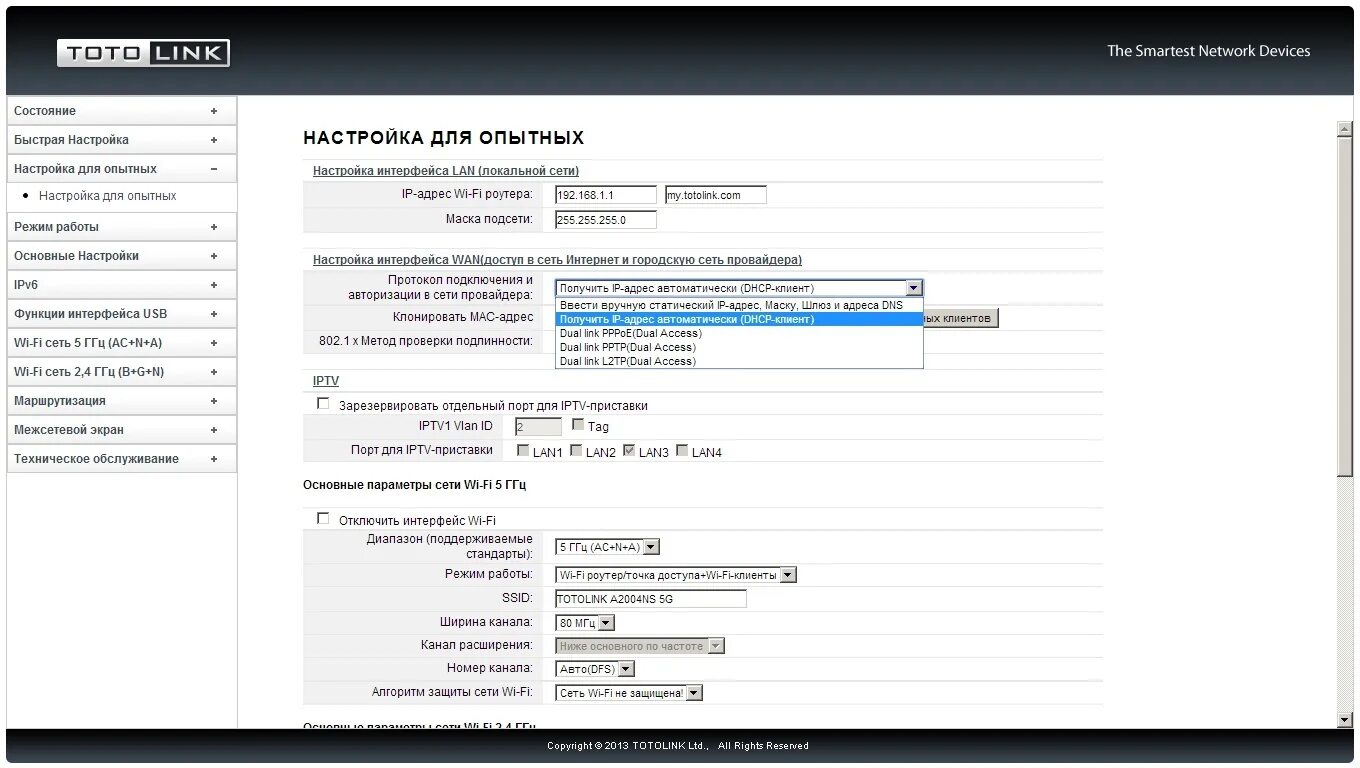
Task: Click the Настройка интерфейса WAN section heading
Action: click(x=557, y=260)
